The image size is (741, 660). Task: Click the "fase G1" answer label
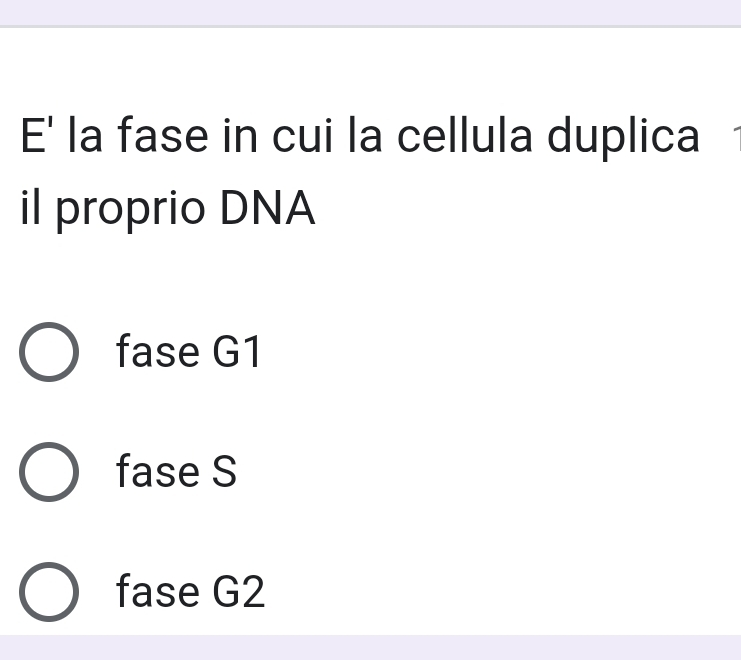188,353
